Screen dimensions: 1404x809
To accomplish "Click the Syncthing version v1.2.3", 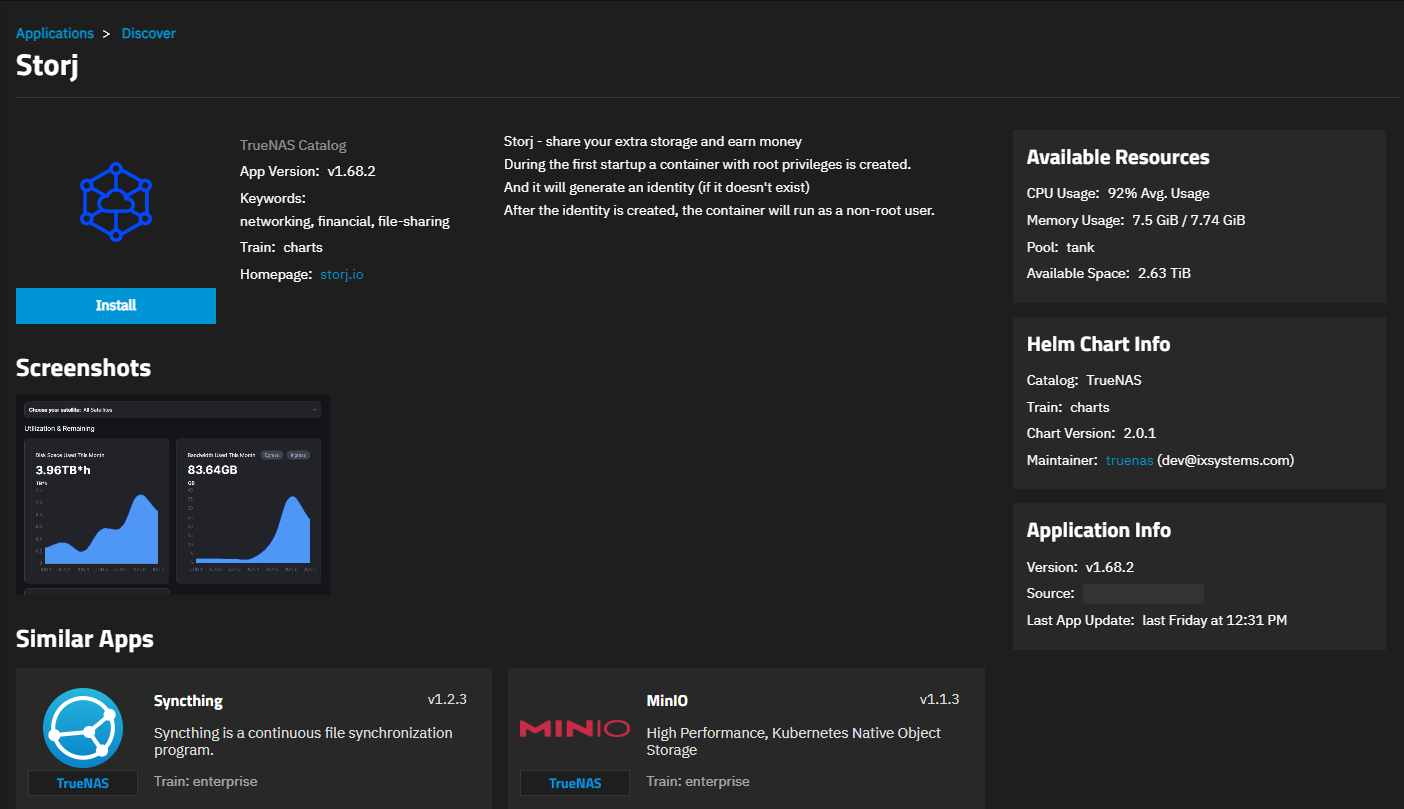I will (447, 699).
